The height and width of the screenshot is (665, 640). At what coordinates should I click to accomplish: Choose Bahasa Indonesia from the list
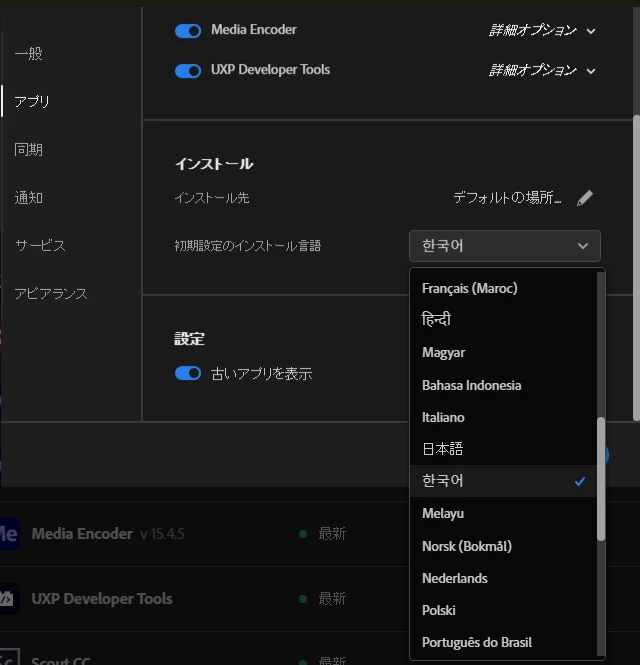[x=503, y=385]
